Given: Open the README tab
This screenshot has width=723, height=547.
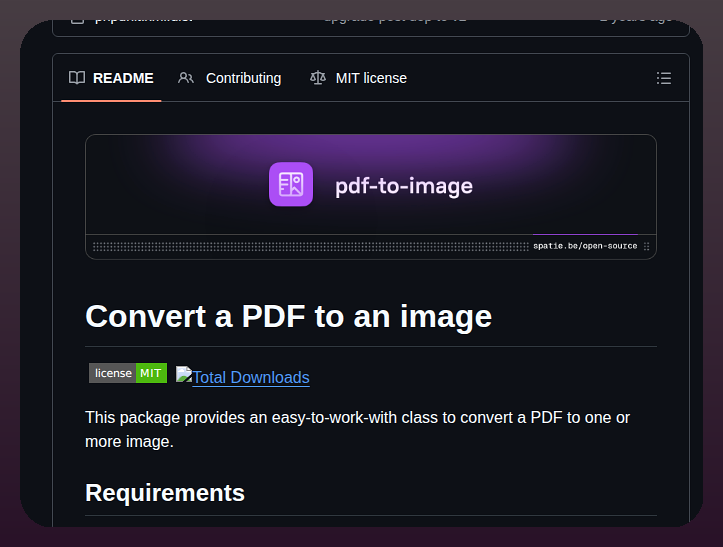Looking at the screenshot, I should click(x=111, y=78).
